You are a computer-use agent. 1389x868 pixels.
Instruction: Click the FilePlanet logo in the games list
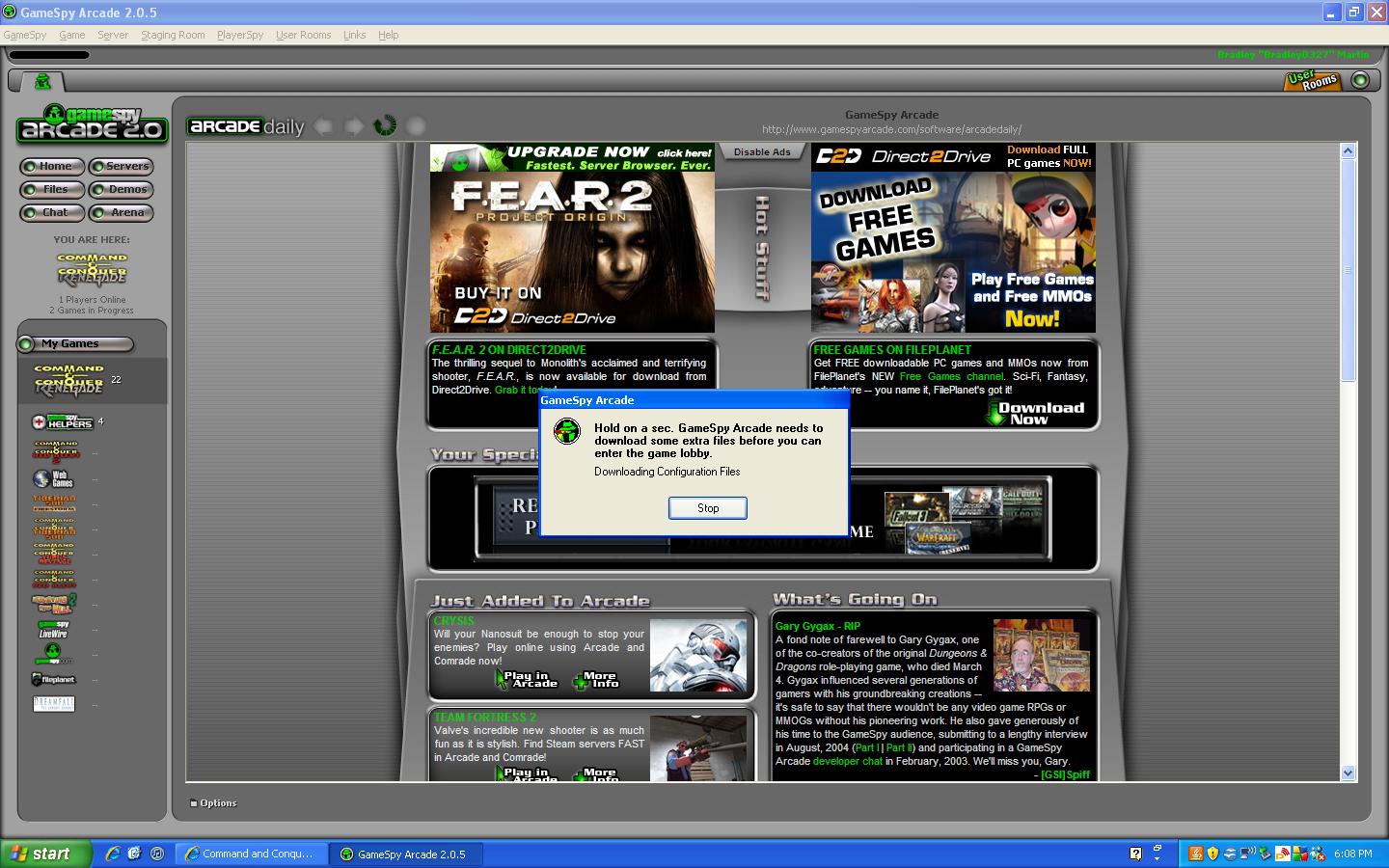tap(53, 679)
